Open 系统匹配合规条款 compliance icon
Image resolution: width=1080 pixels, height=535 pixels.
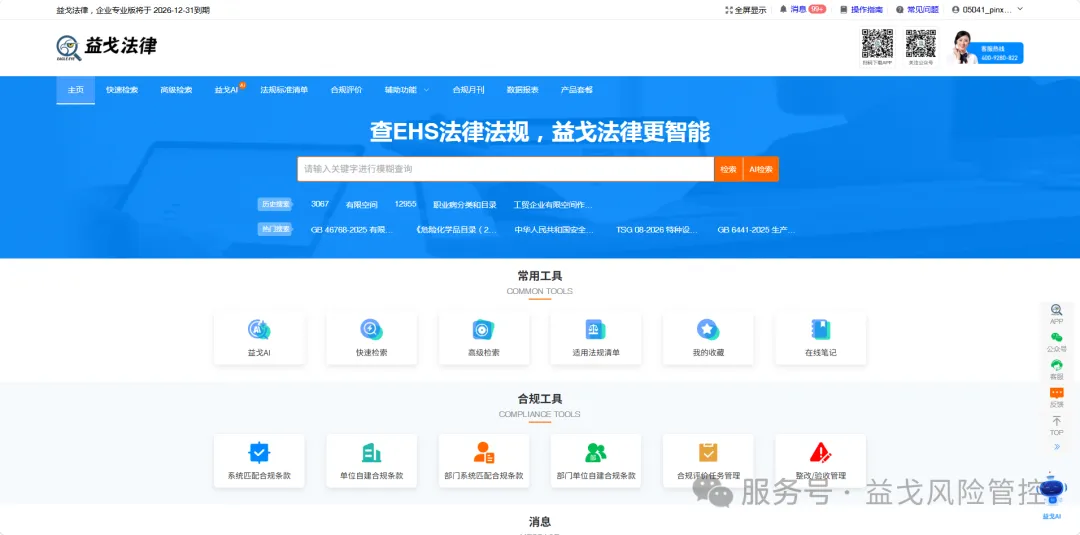259,452
